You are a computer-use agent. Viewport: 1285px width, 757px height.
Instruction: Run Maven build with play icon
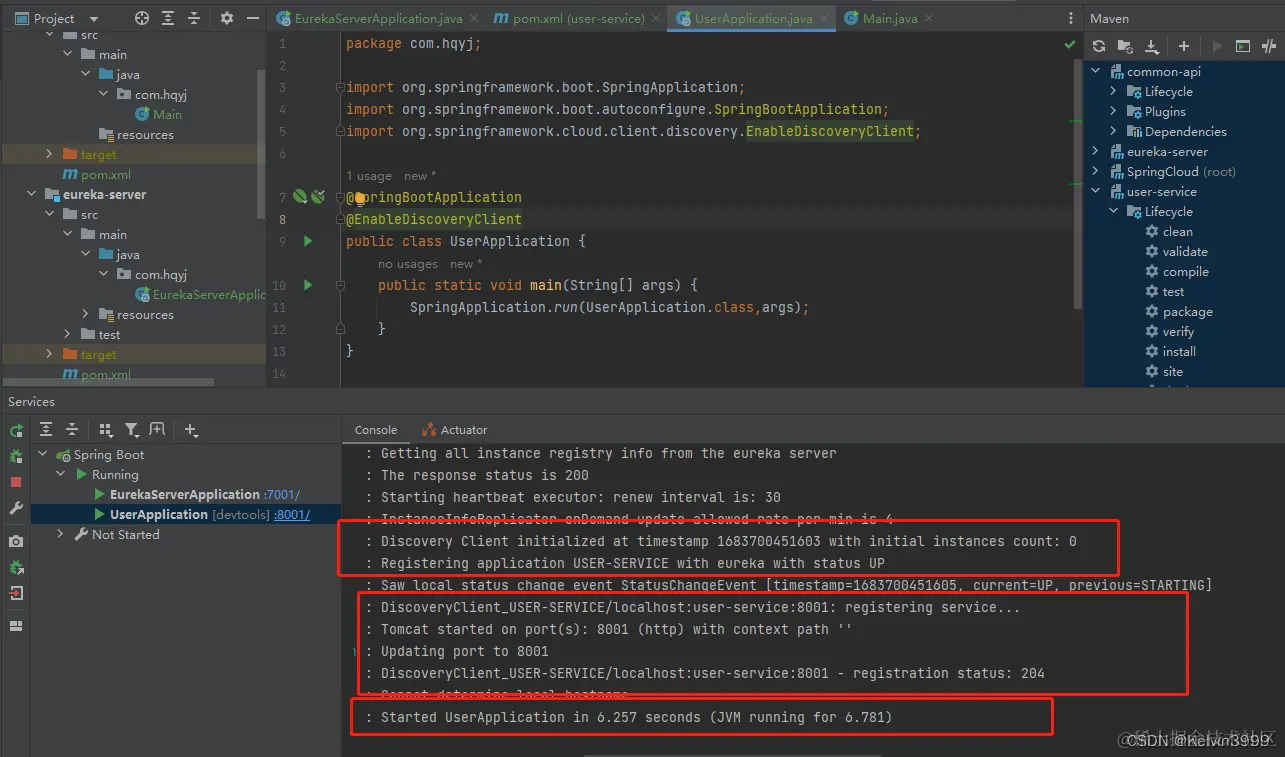click(x=1217, y=46)
